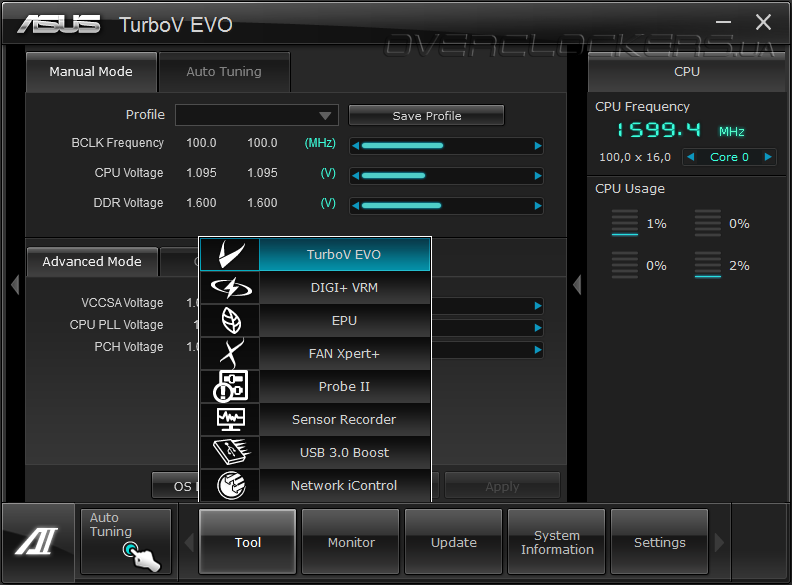Increase CPU Voltage with right arrow
Screen dimensions: 792x585
(538, 176)
